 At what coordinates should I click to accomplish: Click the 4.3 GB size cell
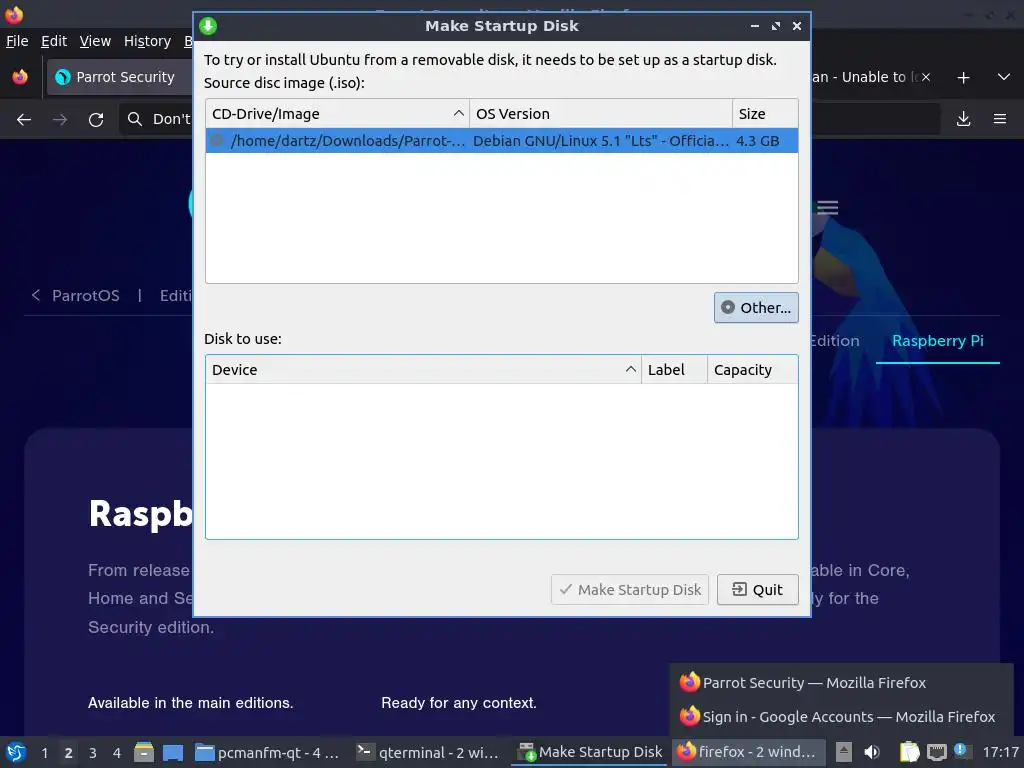click(758, 141)
